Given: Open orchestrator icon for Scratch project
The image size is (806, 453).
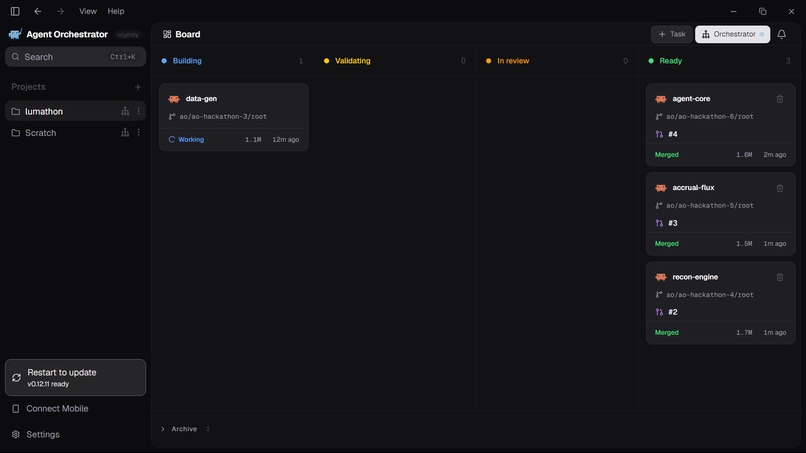Looking at the screenshot, I should [125, 133].
